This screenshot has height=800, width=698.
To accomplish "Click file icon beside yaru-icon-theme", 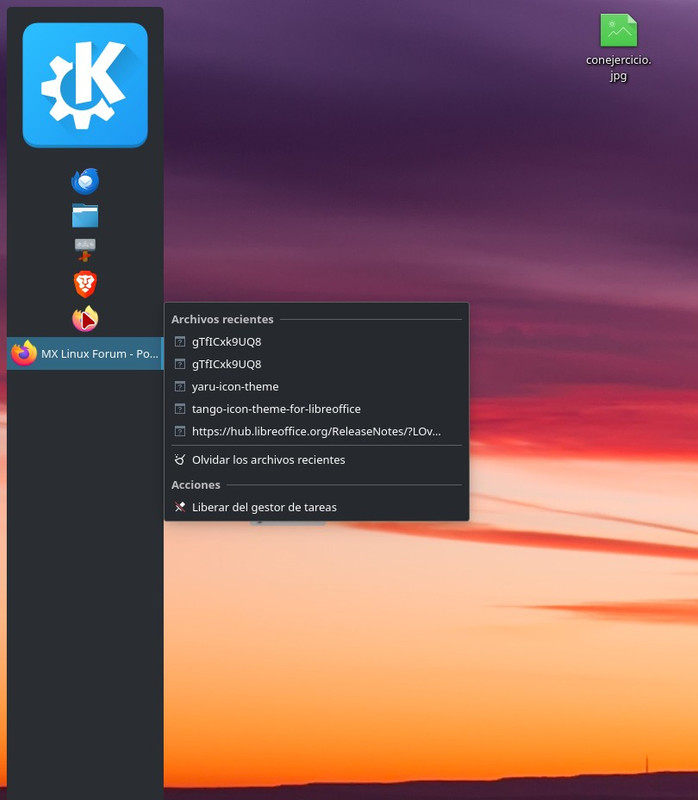I will tap(180, 387).
